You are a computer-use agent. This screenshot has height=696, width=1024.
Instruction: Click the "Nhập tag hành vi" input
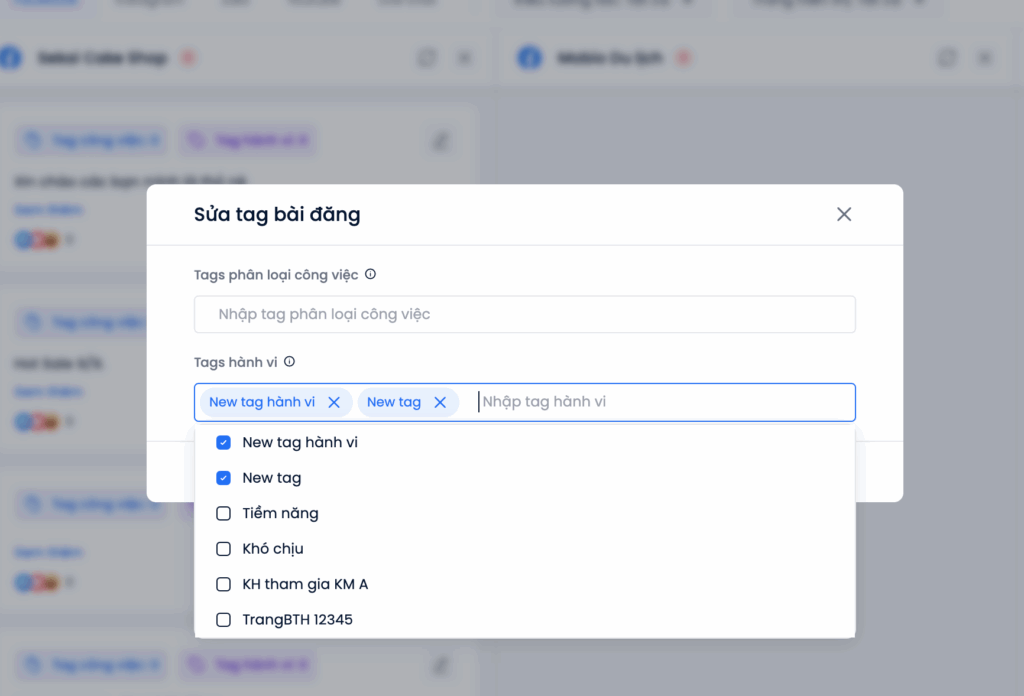660,402
